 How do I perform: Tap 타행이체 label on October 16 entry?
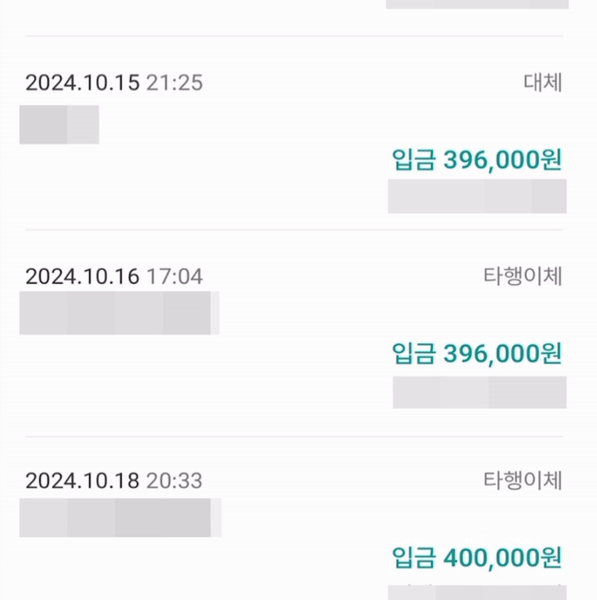tap(522, 276)
